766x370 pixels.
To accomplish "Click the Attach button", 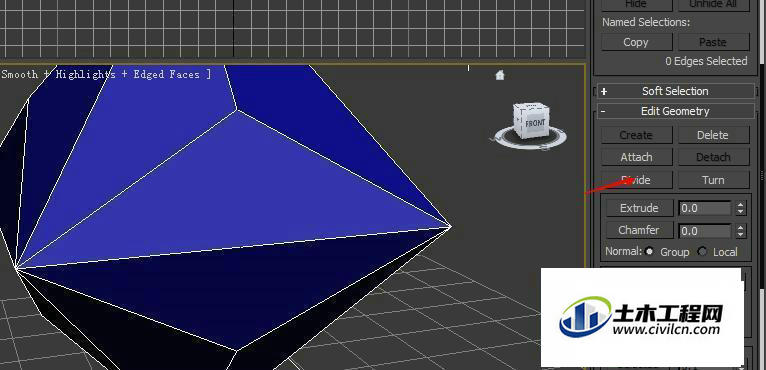I will [x=636, y=157].
